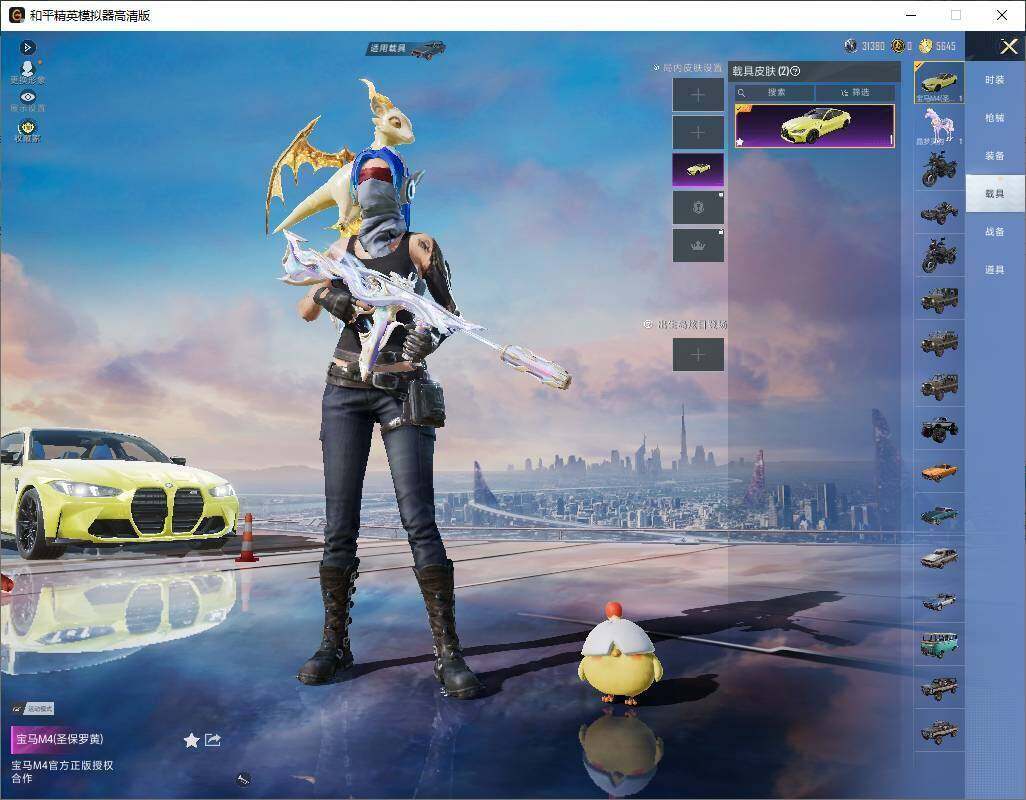
Task: Select the 载具 tab
Action: [x=995, y=194]
